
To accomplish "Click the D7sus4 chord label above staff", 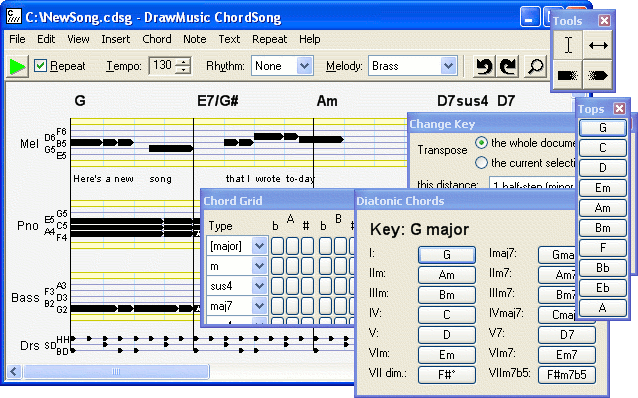I will click(x=462, y=100).
